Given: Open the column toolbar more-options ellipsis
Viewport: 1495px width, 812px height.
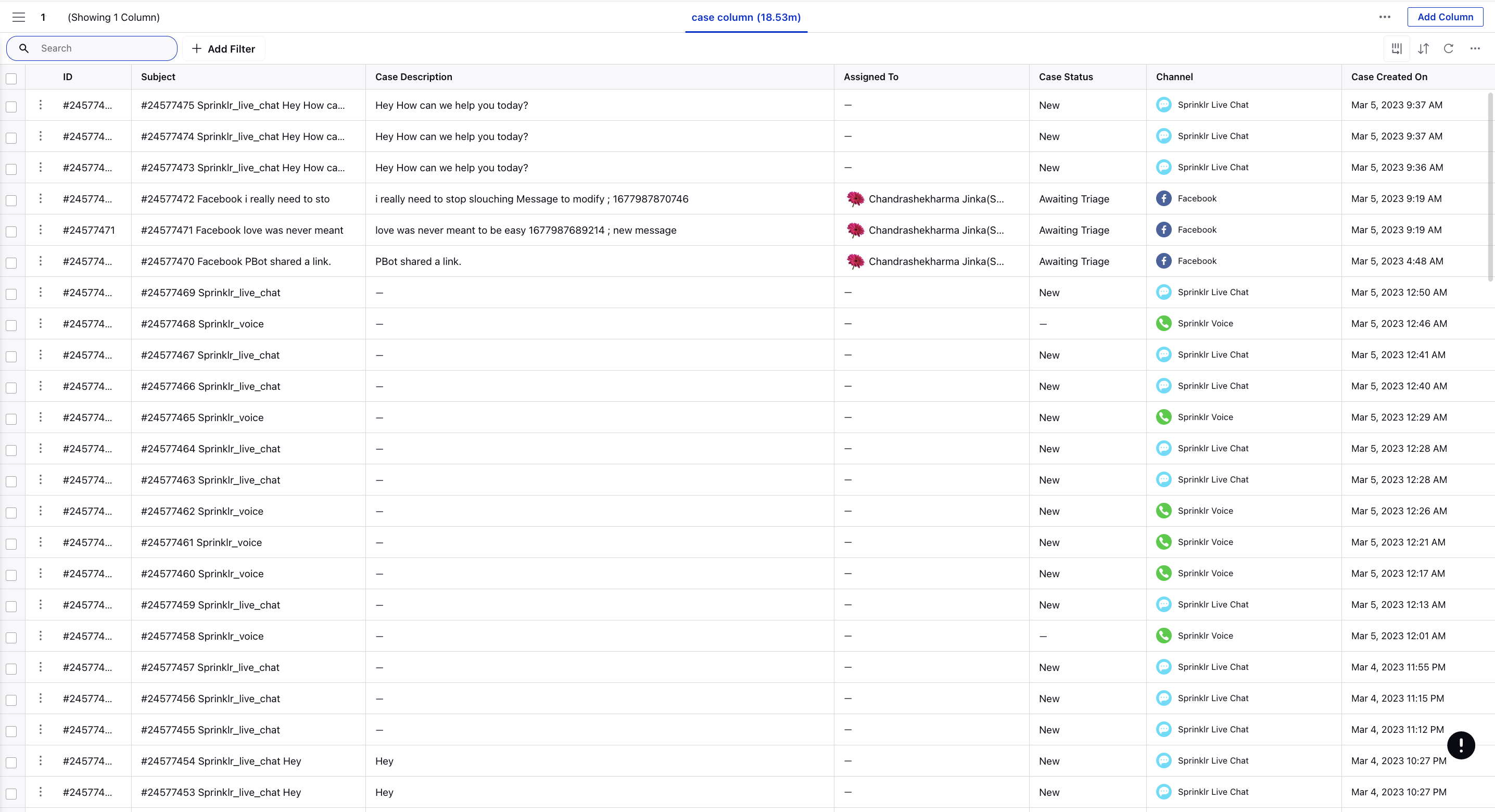Looking at the screenshot, I should (1475, 49).
